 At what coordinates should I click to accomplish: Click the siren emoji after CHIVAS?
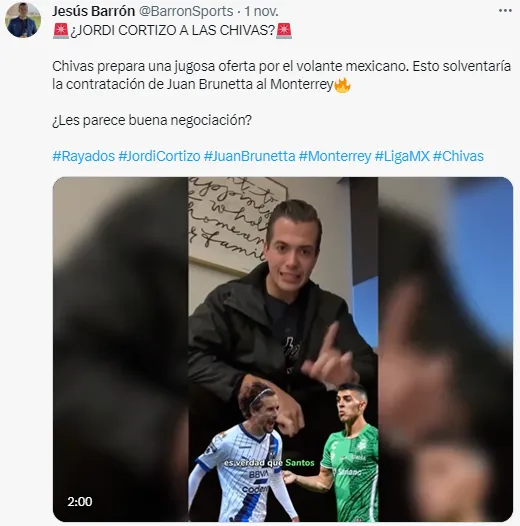click(x=284, y=31)
